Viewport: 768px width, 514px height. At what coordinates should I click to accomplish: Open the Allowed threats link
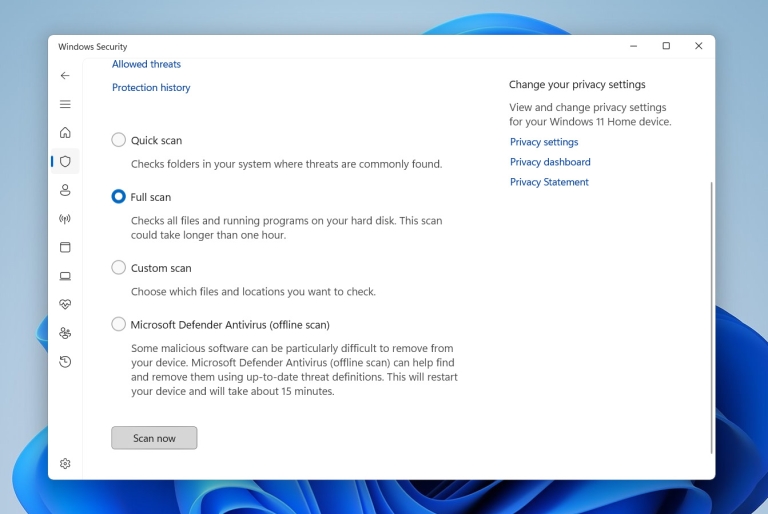(x=146, y=64)
